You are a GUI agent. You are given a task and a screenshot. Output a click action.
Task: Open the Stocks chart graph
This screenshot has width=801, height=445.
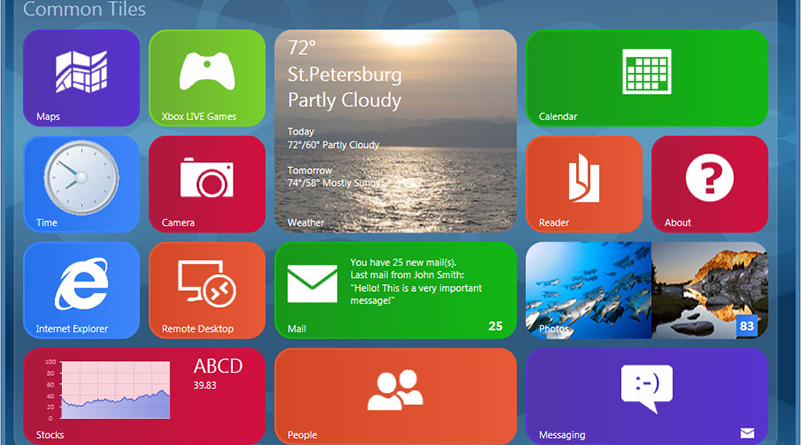point(110,392)
